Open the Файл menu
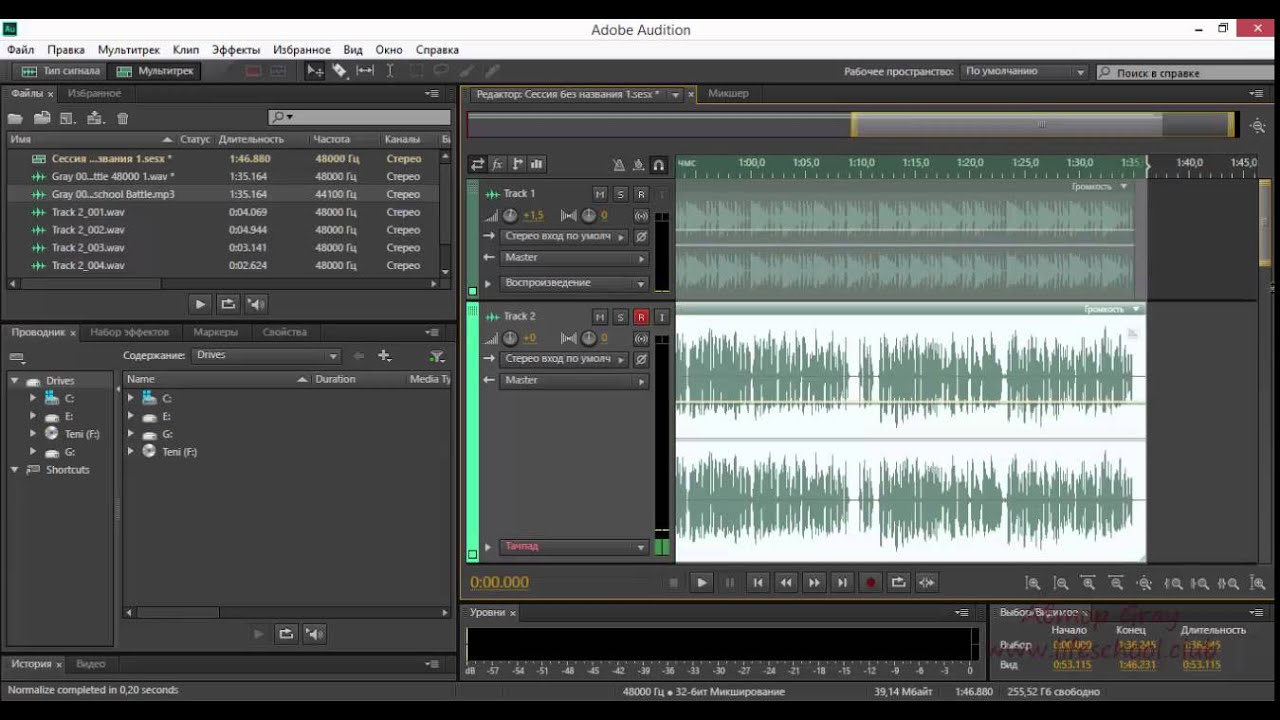 tap(20, 50)
